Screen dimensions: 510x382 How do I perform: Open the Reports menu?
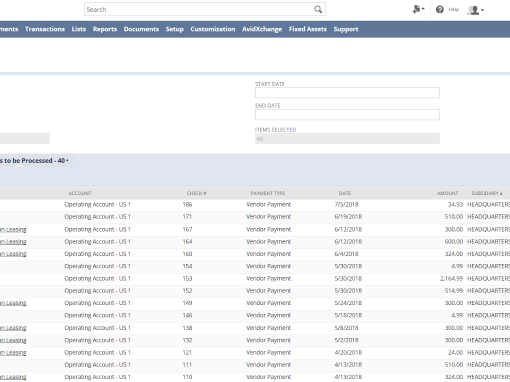105,29
